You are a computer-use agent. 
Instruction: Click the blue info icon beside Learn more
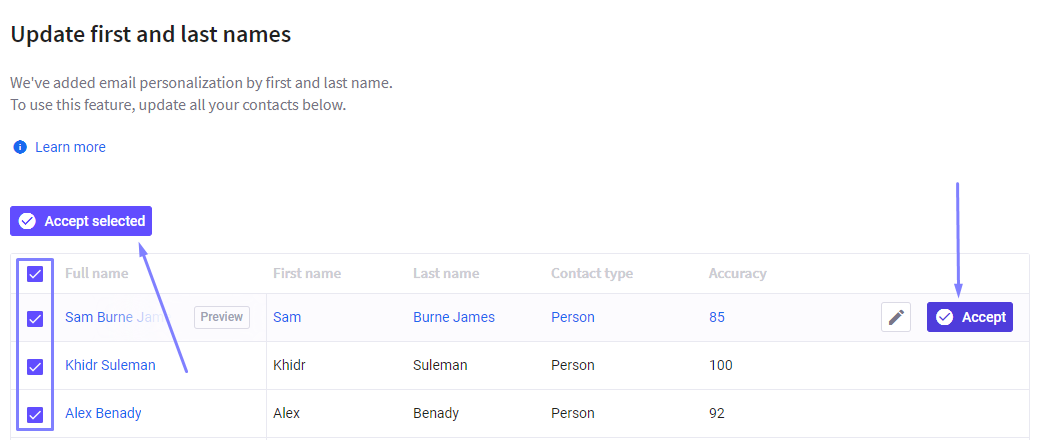point(20,146)
